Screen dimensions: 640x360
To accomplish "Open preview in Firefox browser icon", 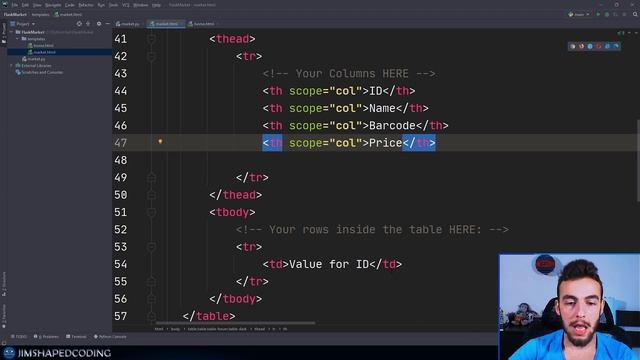I will tap(581, 46).
